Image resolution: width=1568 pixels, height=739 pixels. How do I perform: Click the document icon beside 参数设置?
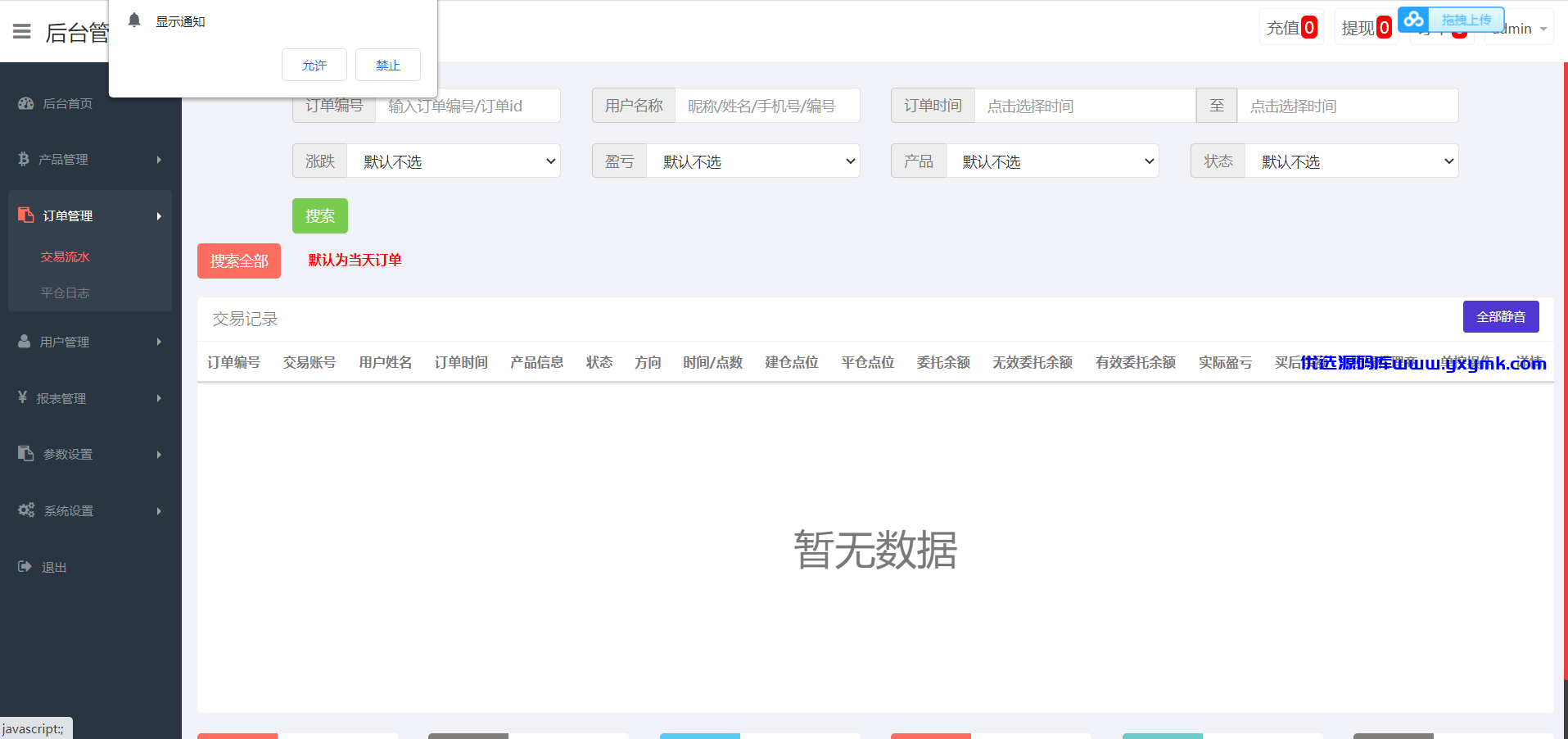[26, 453]
